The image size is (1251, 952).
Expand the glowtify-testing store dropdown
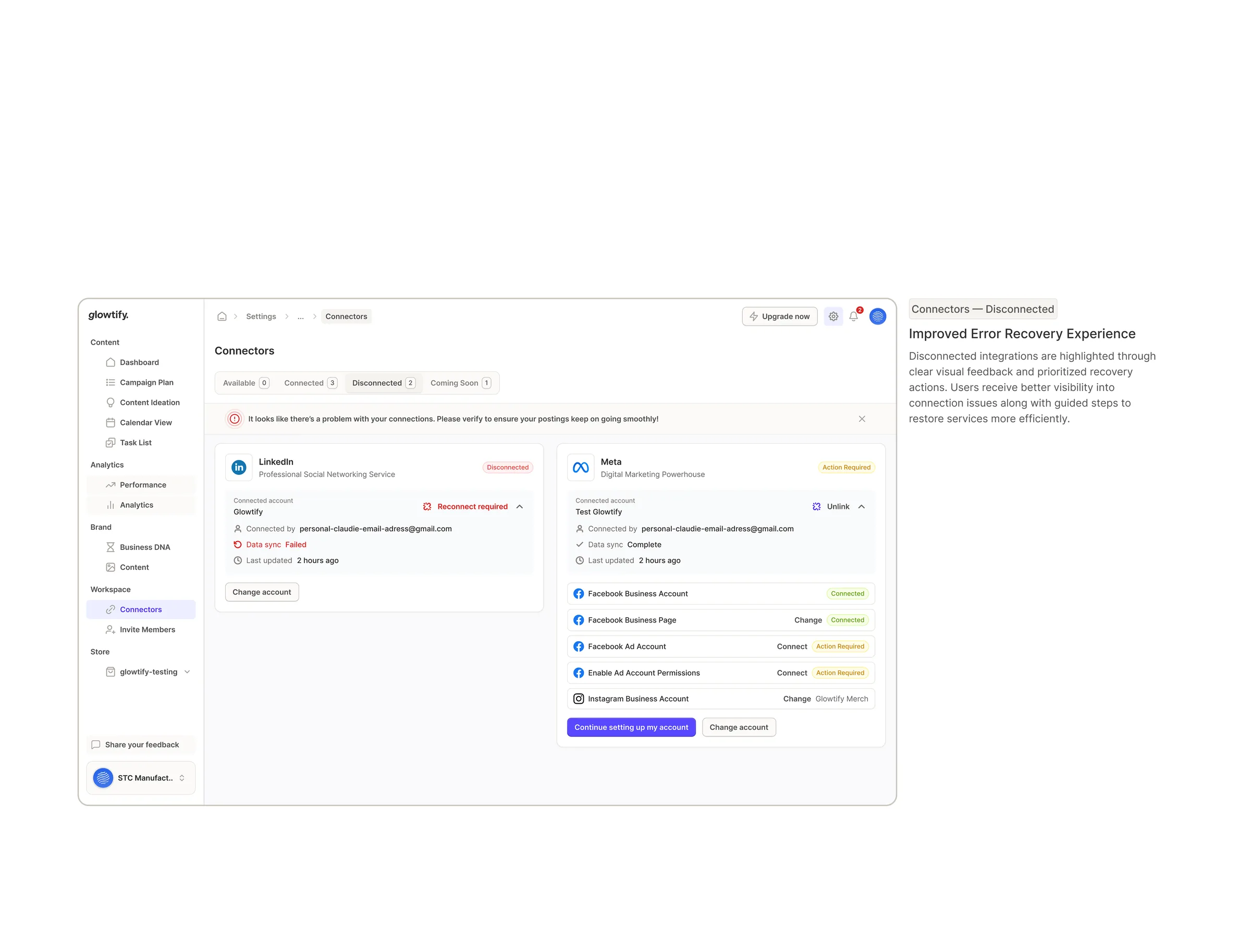[187, 672]
